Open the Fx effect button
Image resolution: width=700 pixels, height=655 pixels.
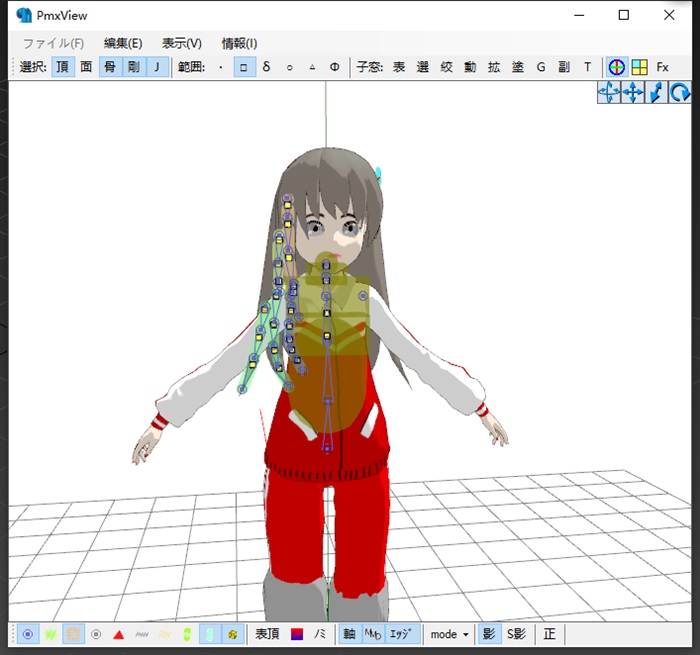pyautogui.click(x=662, y=67)
